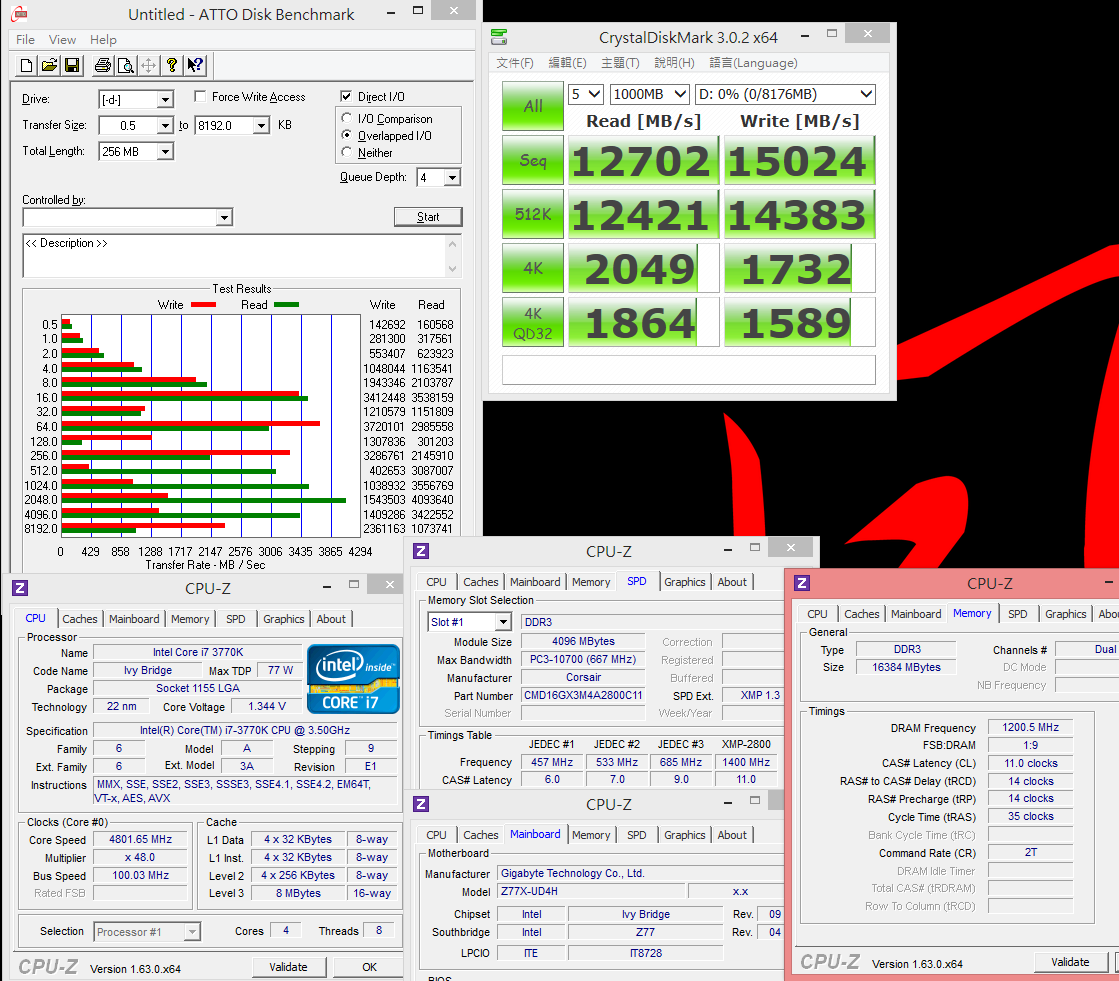Uncheck the Direct I/O checkbox
This screenshot has height=981, width=1119.
click(347, 97)
